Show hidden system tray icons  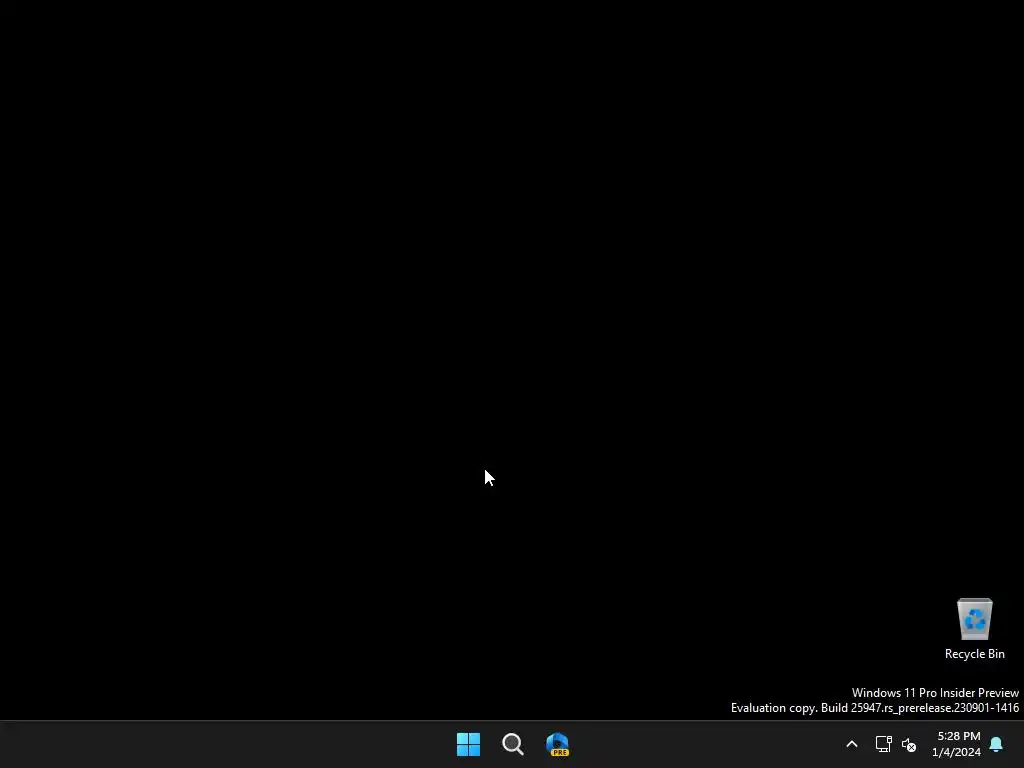852,744
